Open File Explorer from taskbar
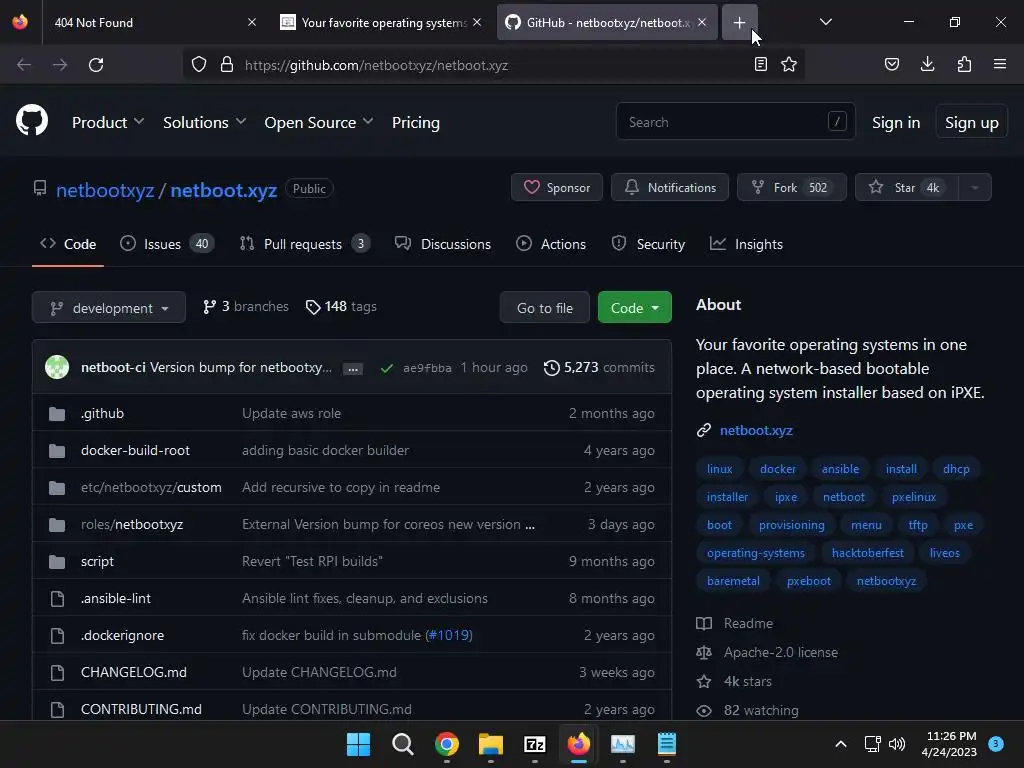 [x=490, y=744]
